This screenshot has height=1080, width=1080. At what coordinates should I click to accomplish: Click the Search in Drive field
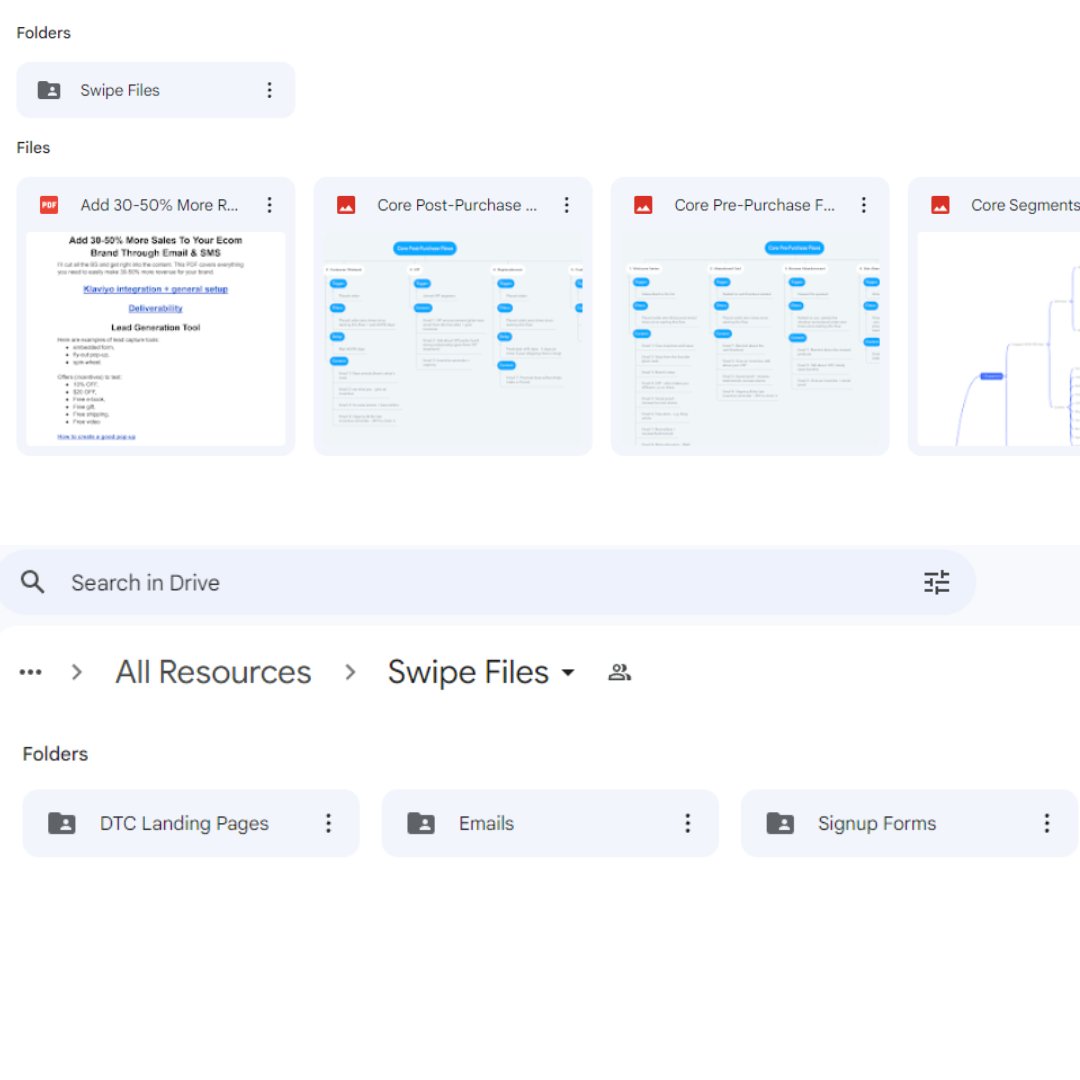[x=488, y=583]
